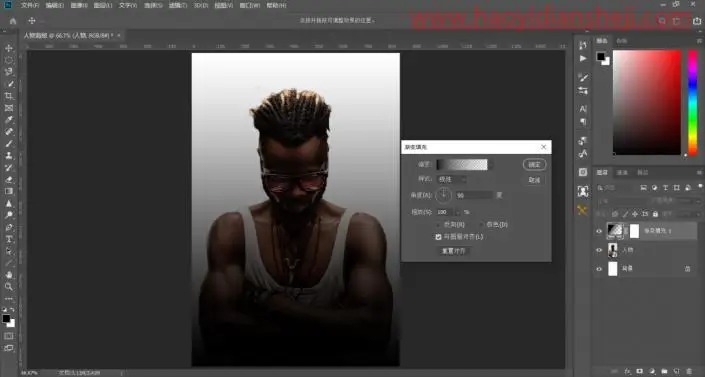Hide the gradient fill layer eye
The height and width of the screenshot is (377, 705).
(x=599, y=231)
